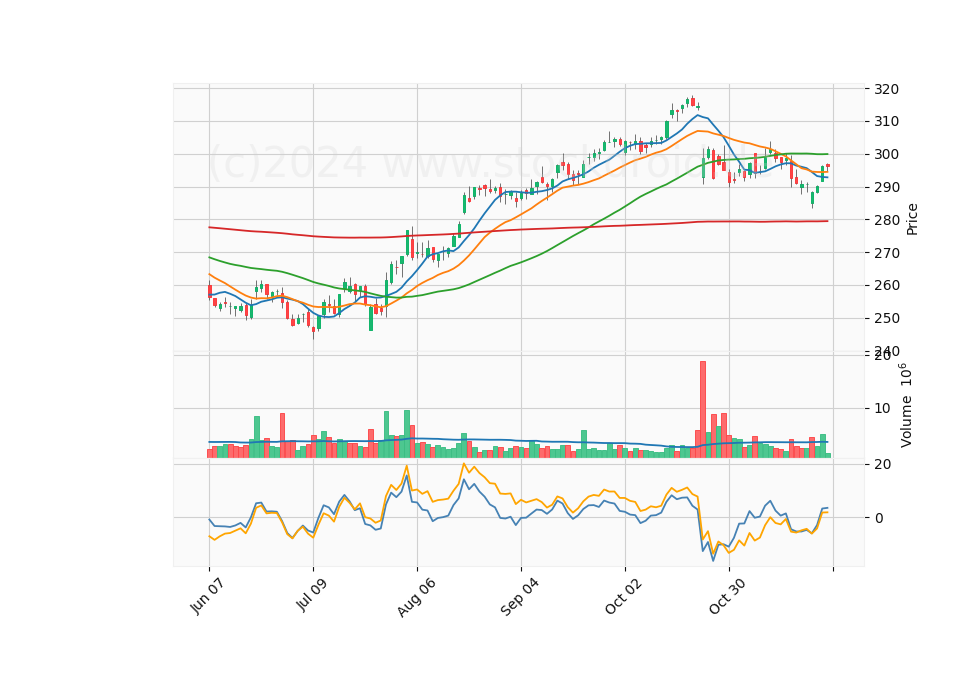Viewport: 960px width, 690px height.
Task: Click the Oct 30 date label
Action: click(727, 596)
